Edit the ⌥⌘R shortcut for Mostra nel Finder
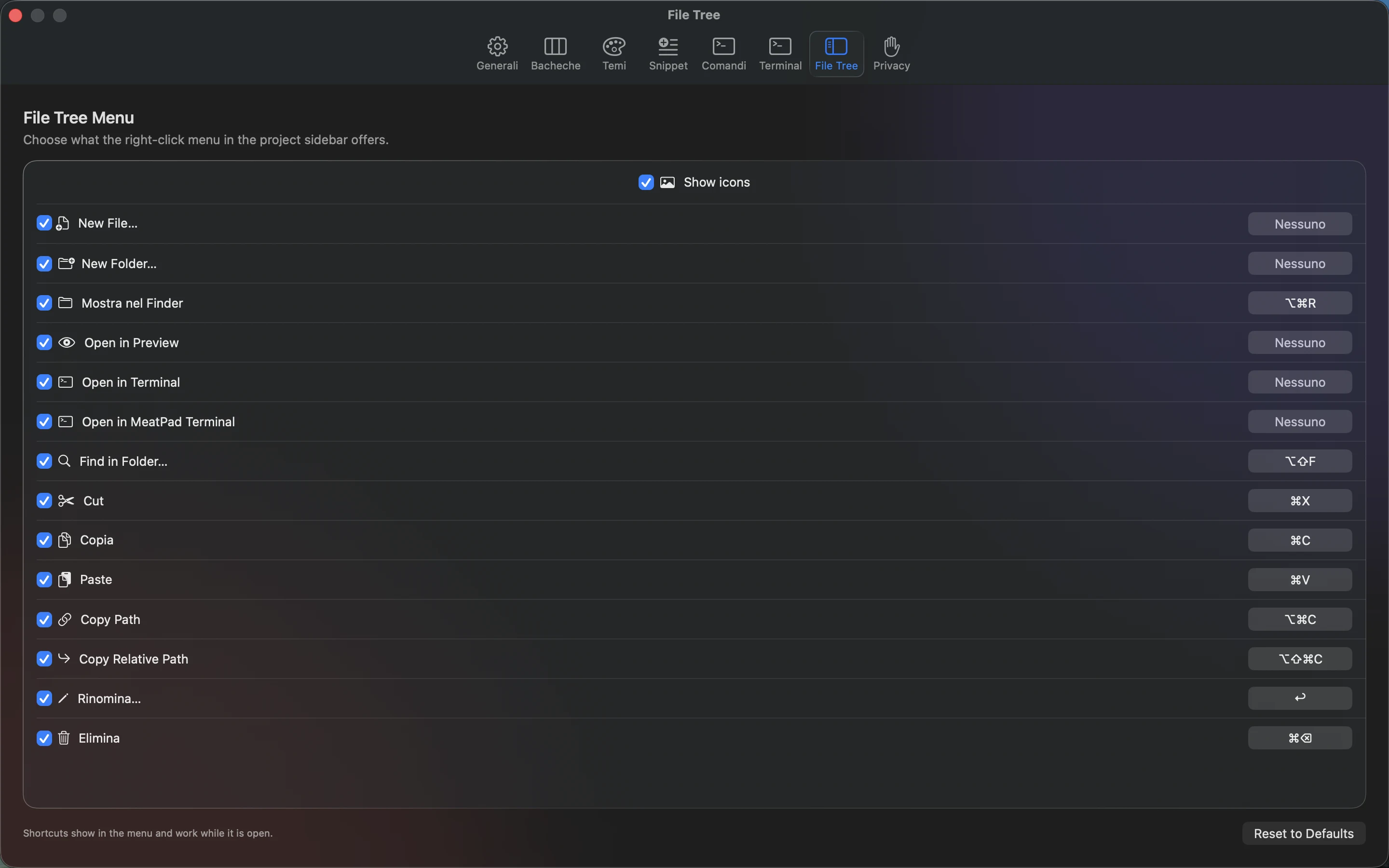This screenshot has width=1389, height=868. [1299, 303]
